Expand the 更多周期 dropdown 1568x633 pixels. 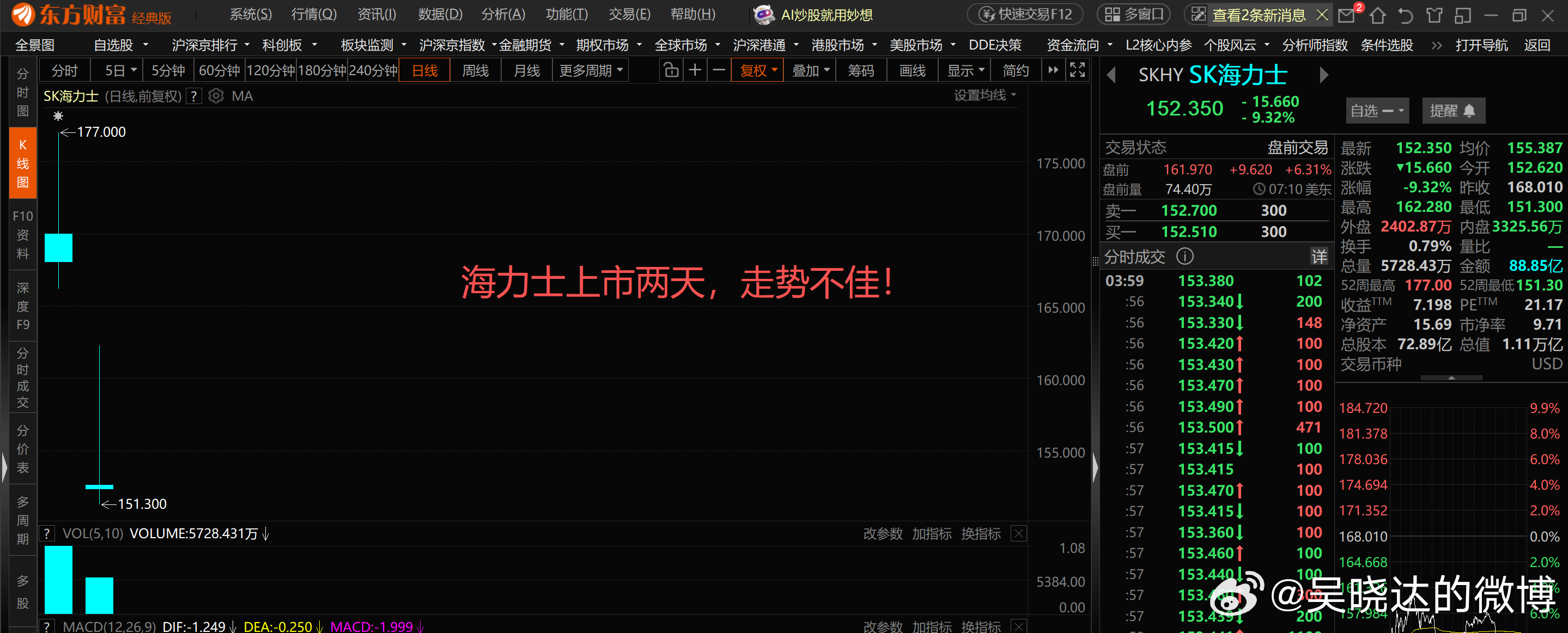[591, 71]
